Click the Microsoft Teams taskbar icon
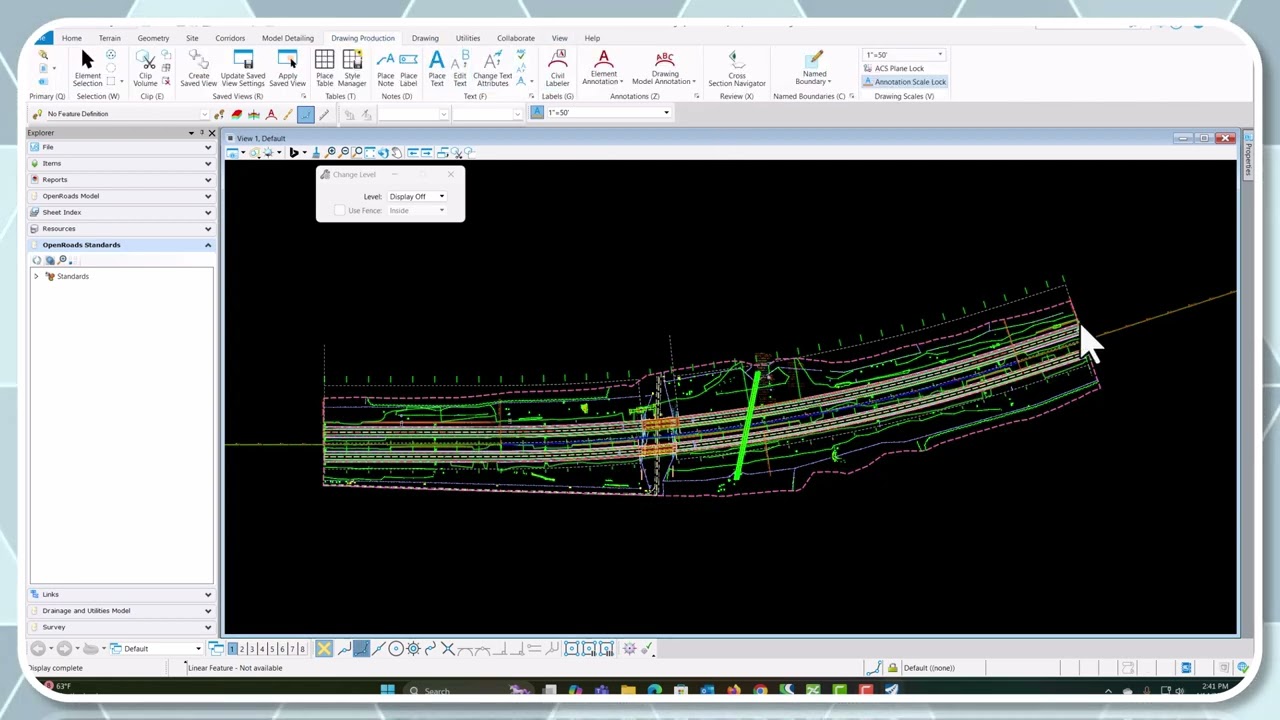Image resolution: width=1280 pixels, height=720 pixels. click(602, 690)
